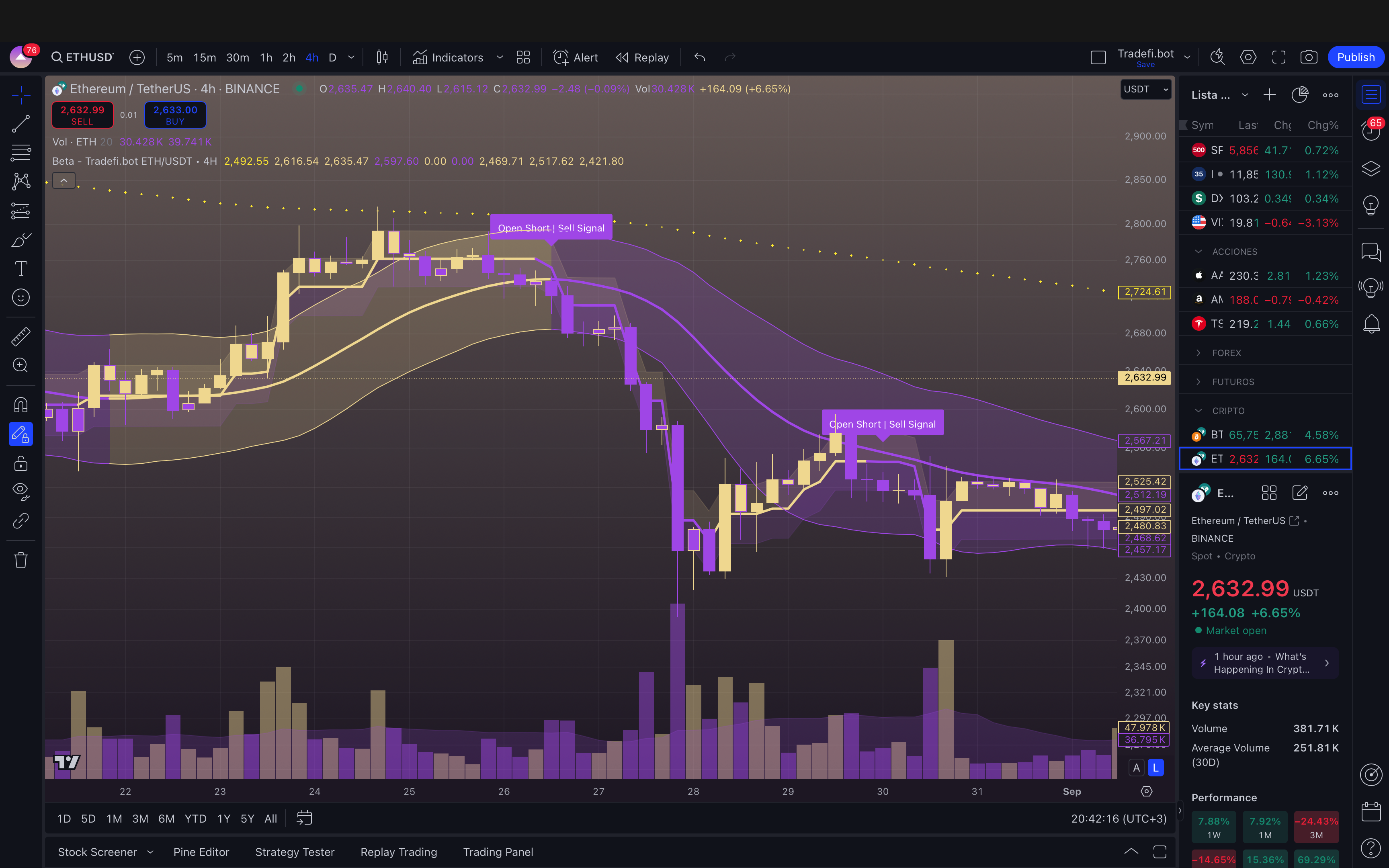Select the trend line drawing tool
The width and height of the screenshot is (1389, 868).
click(x=20, y=123)
